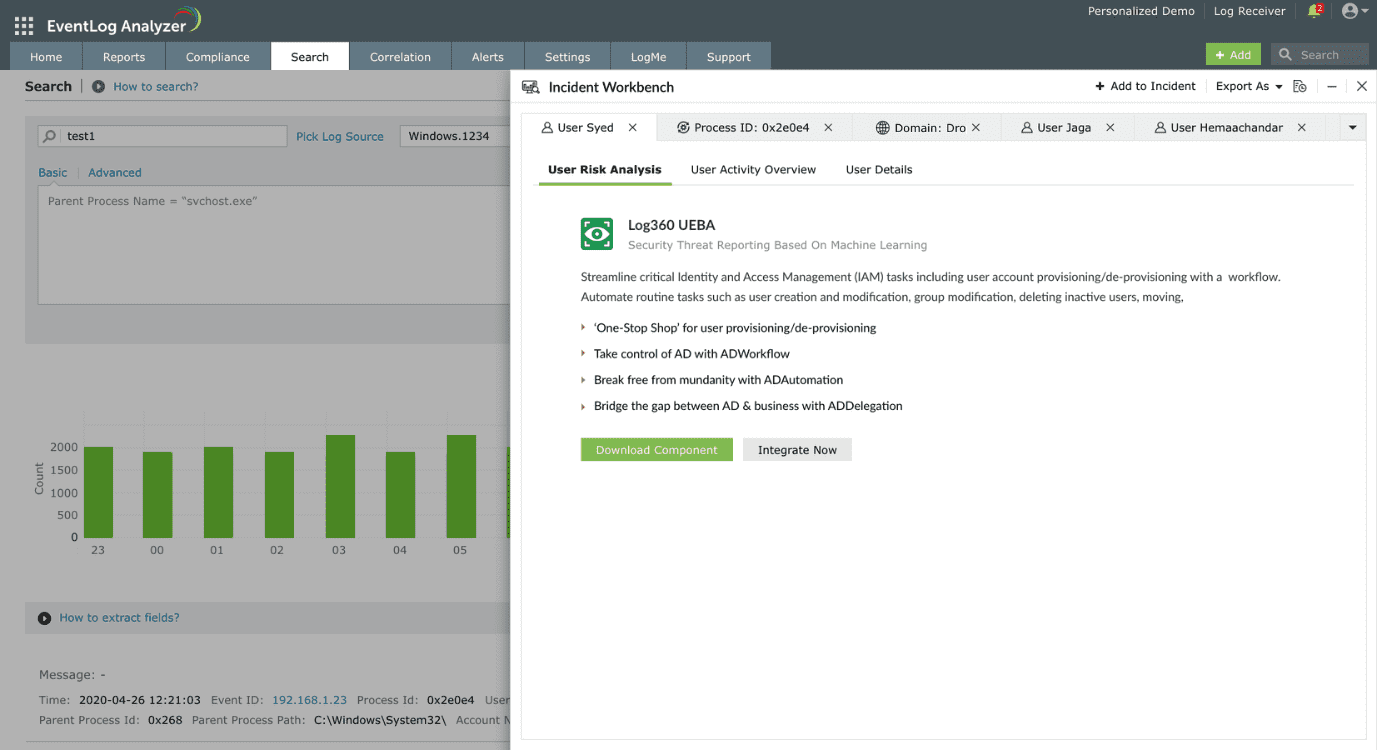
Task: Open the Log Receiver link
Action: [x=1250, y=11]
